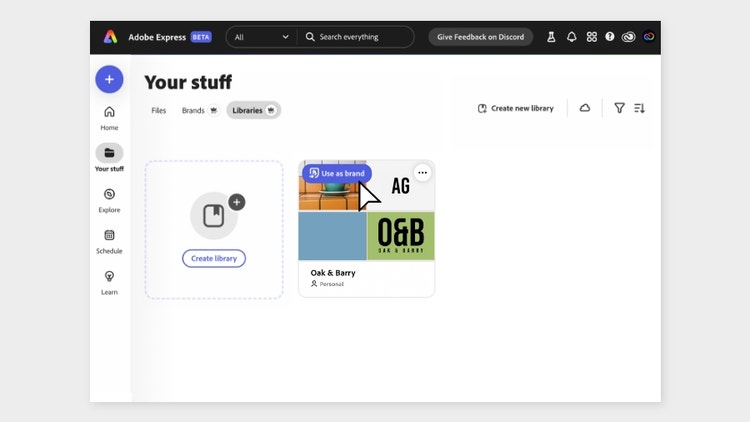Click the Create library button
Screen dimensions: 750x422
coord(214,258)
